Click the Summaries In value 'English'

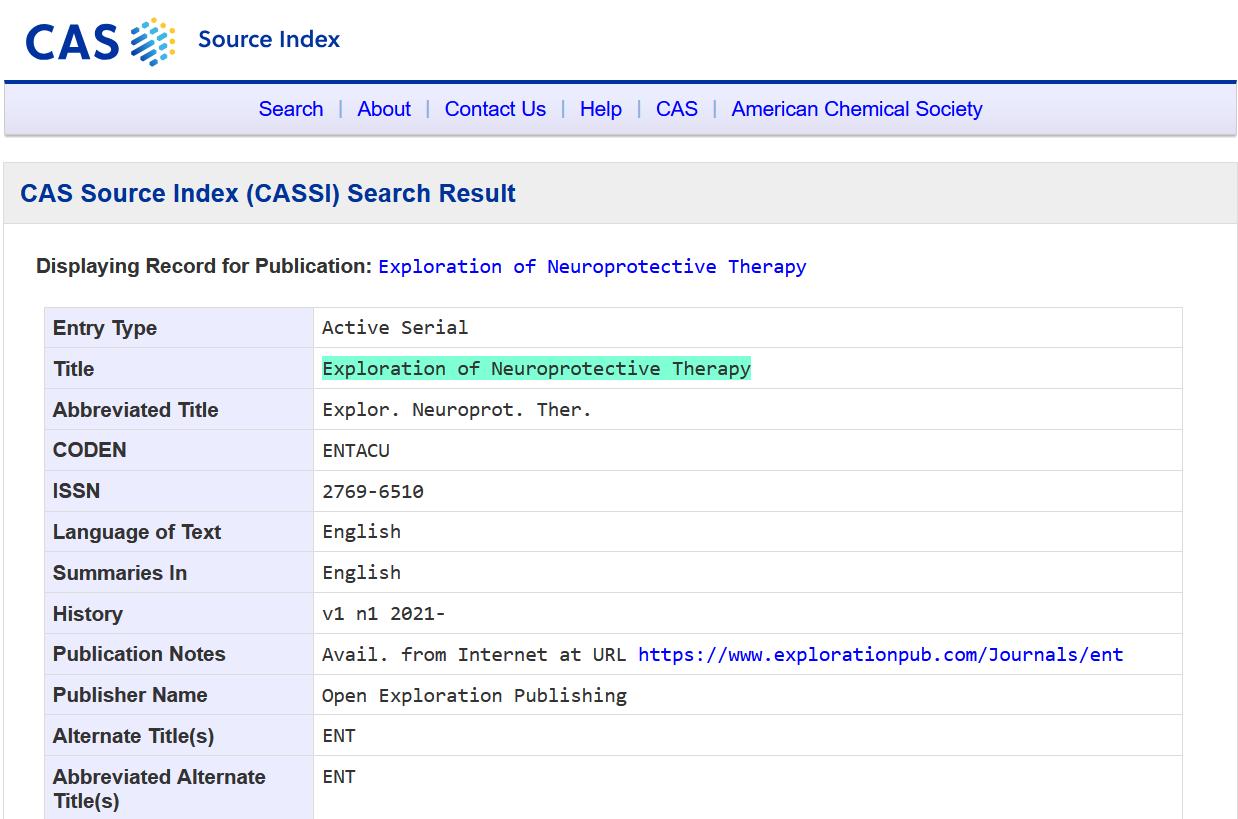click(362, 573)
